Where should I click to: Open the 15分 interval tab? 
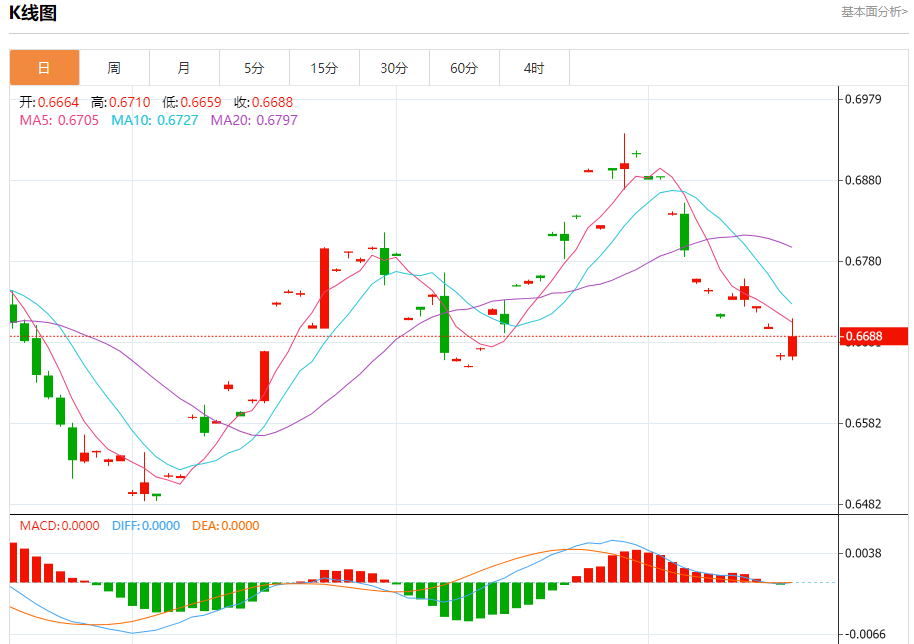point(324,68)
